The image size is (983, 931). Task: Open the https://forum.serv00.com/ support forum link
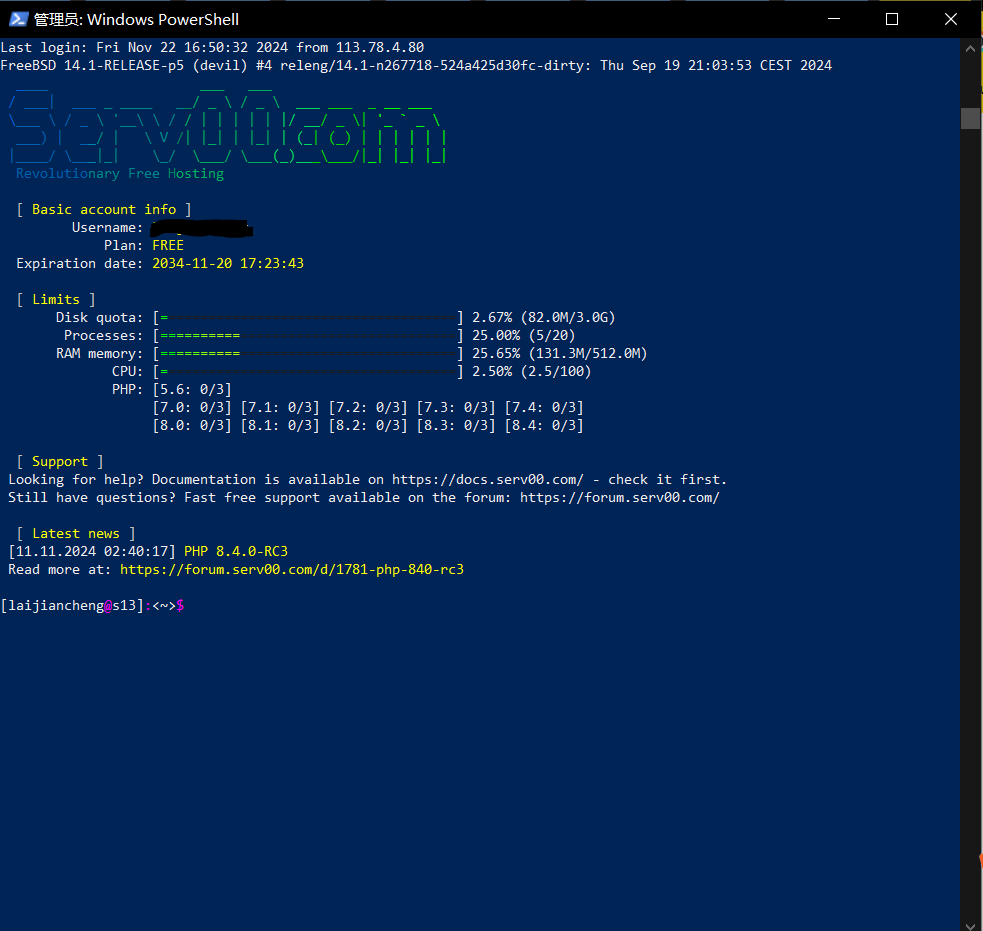[619, 498]
